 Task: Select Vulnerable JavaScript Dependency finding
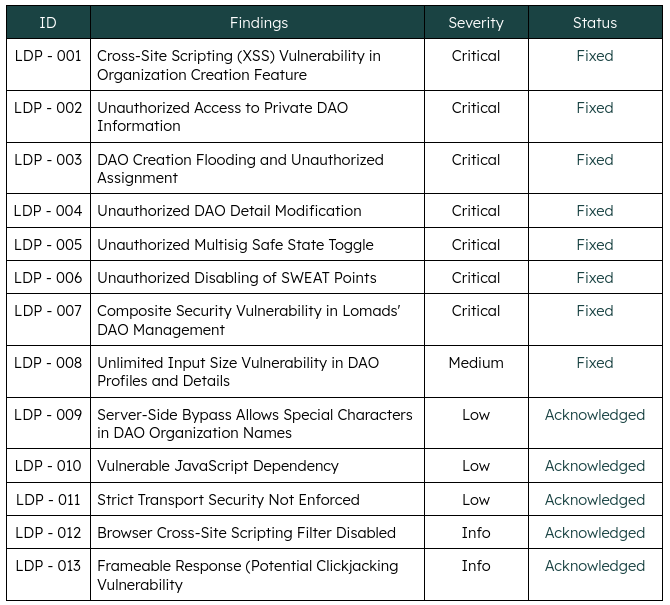(x=217, y=466)
